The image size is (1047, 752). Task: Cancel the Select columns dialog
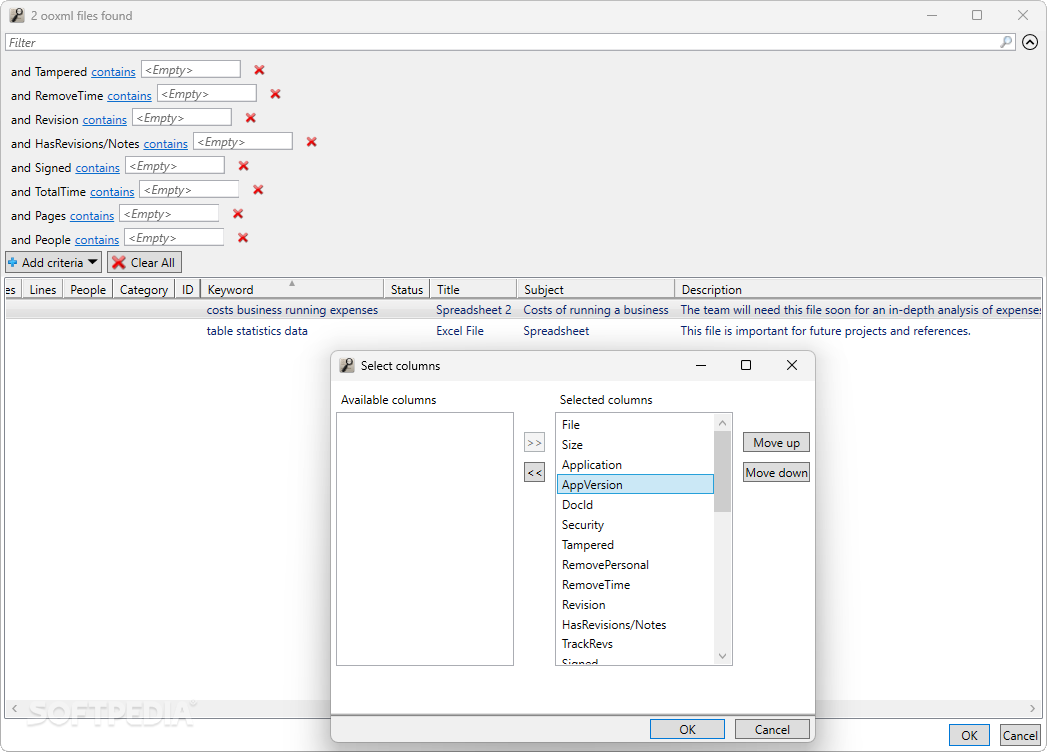point(772,729)
